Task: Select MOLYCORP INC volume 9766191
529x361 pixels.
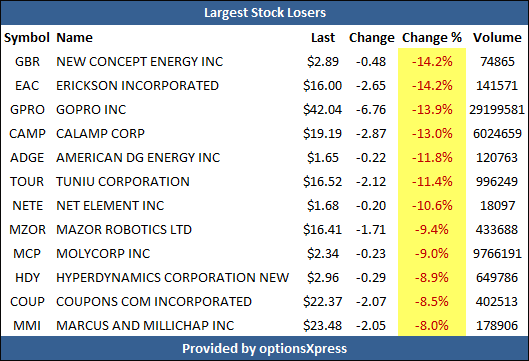Action: click(x=497, y=253)
